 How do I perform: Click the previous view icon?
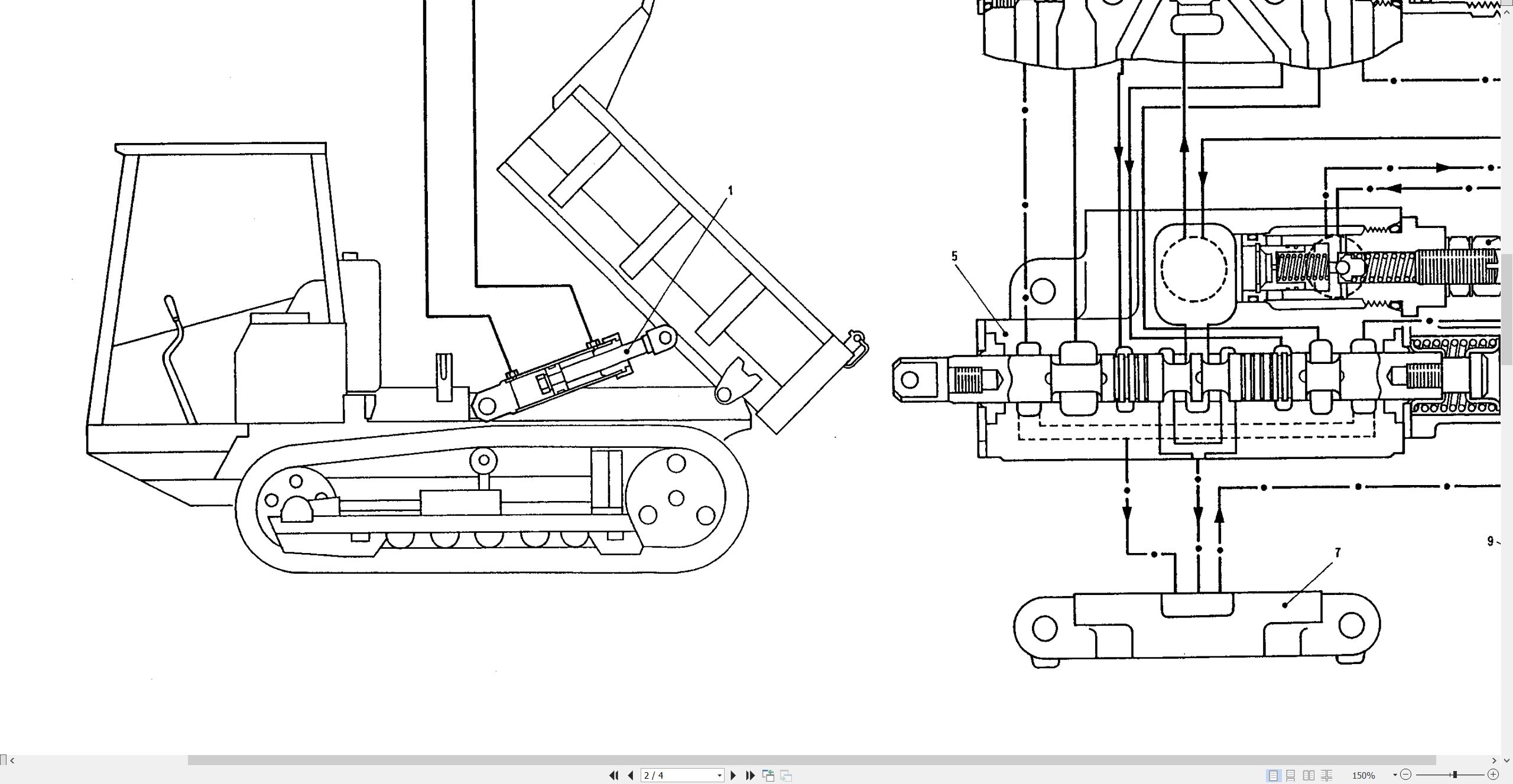pos(768,775)
